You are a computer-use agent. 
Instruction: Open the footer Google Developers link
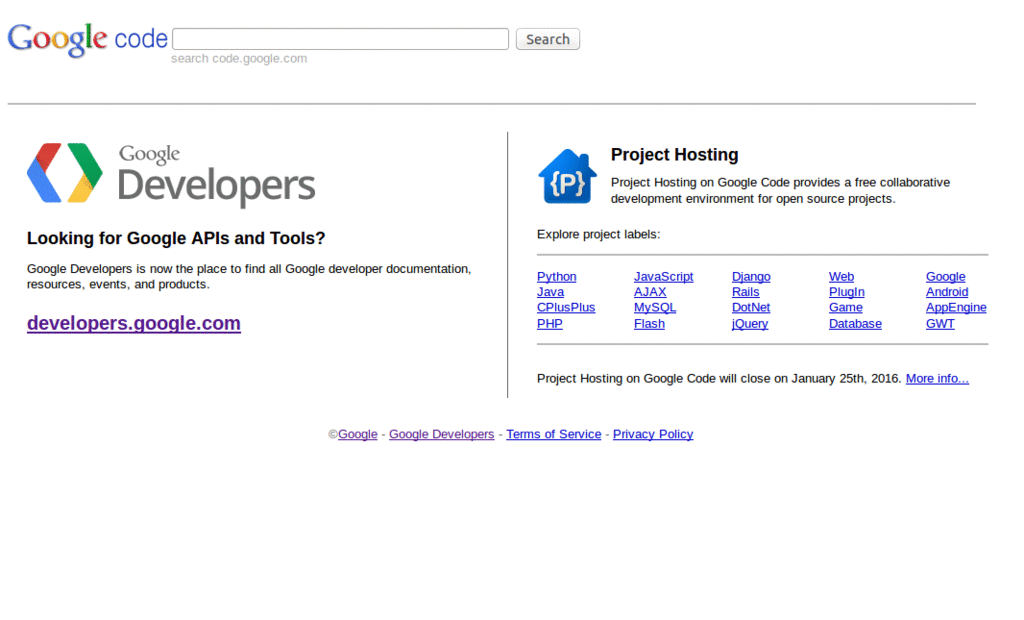441,434
